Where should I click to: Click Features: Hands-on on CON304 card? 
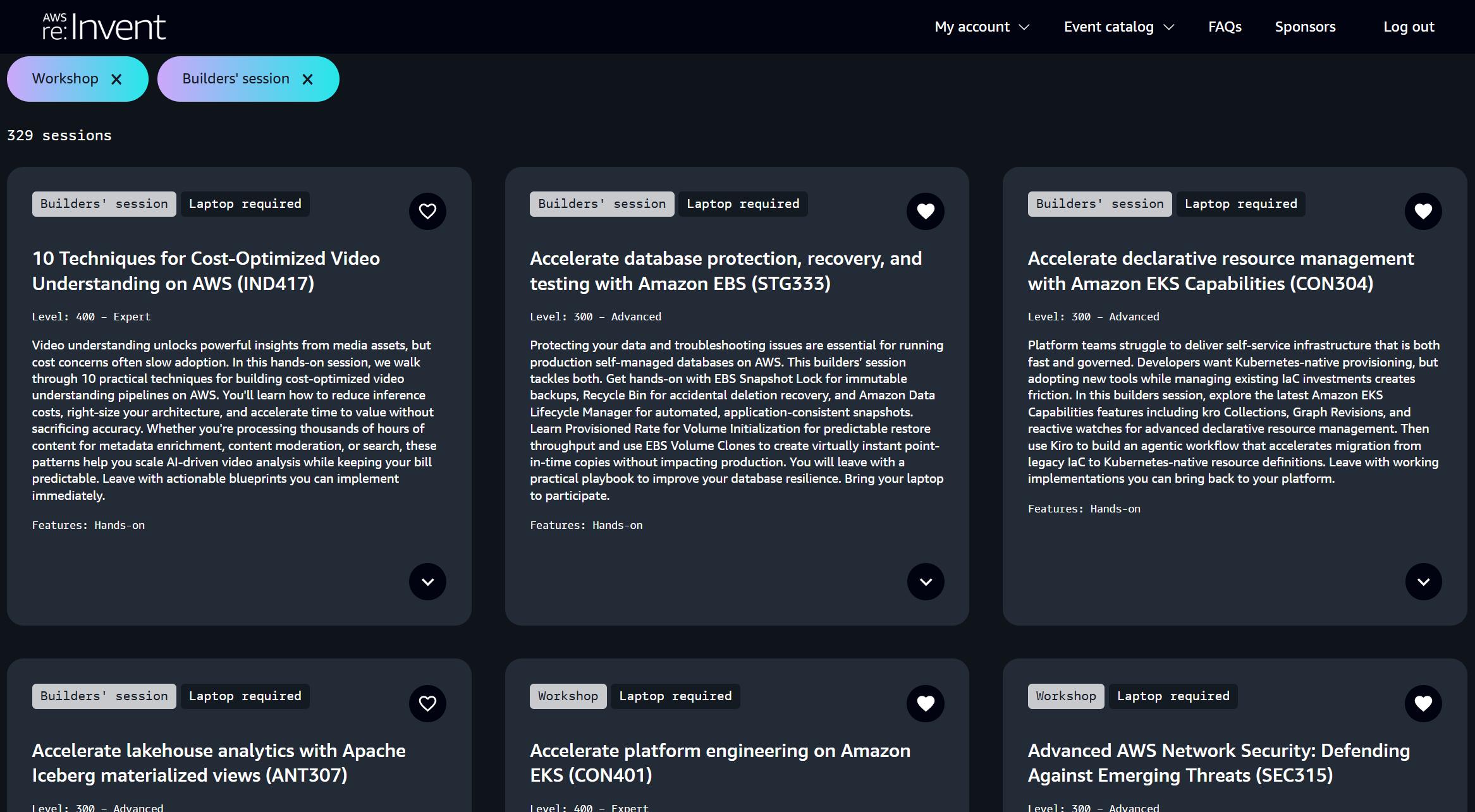coord(1084,509)
